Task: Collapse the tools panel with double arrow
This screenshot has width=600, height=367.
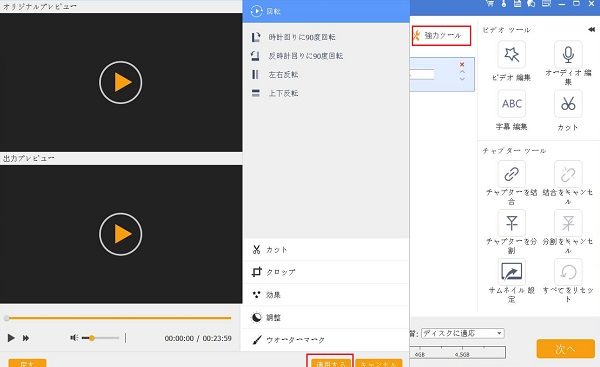Action: [591, 29]
